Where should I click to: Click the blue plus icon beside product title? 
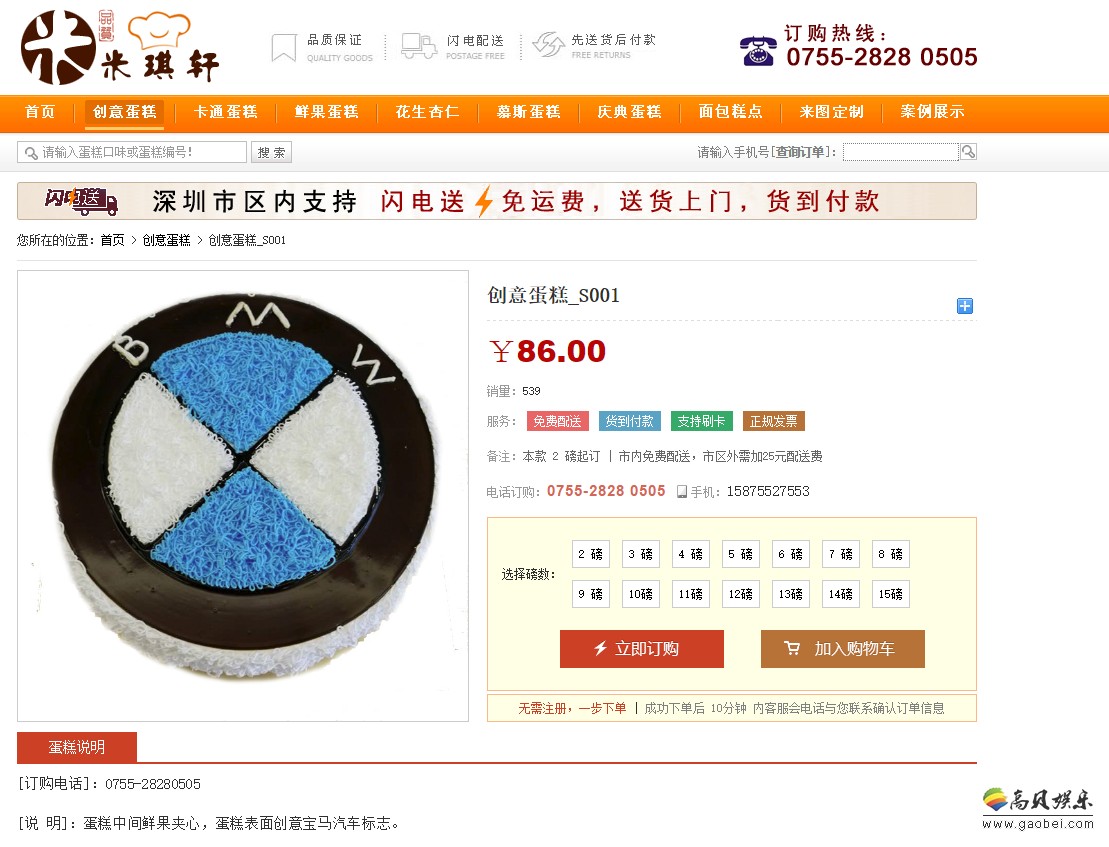pos(965,305)
